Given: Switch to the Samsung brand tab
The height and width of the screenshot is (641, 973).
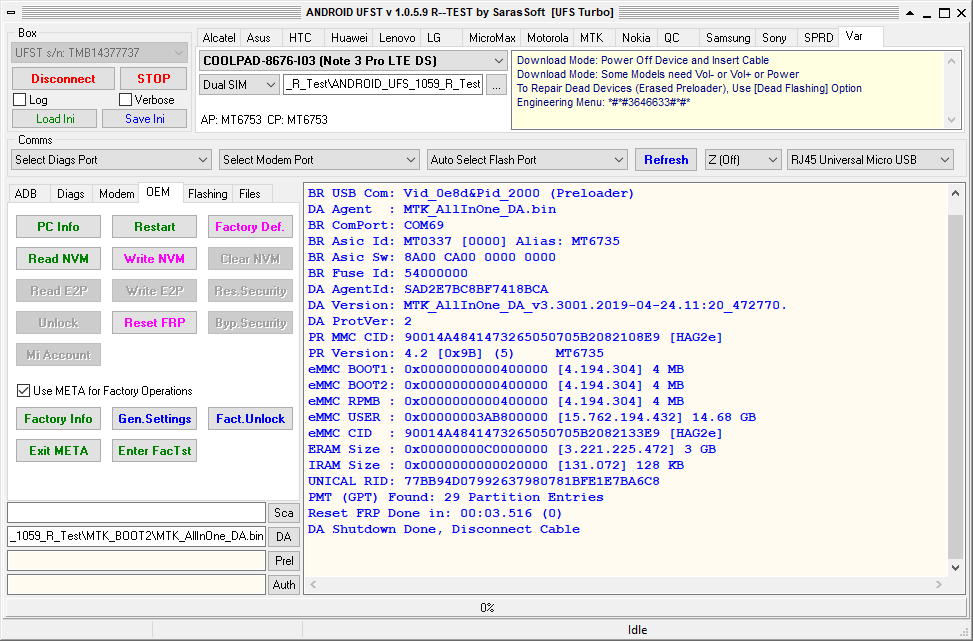Looking at the screenshot, I should pyautogui.click(x=728, y=38).
